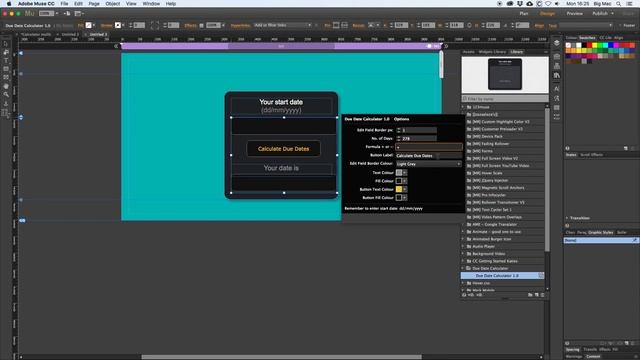640x360 pixels.
Task: Select the [None] graphic style
Action: 600,240
